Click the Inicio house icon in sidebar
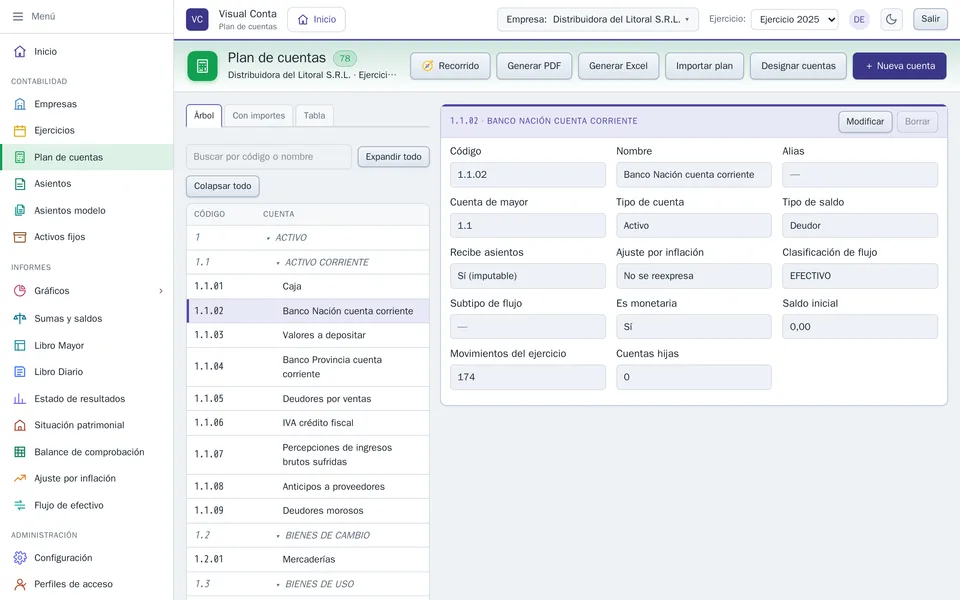Screen dimensions: 960x600 20,51
